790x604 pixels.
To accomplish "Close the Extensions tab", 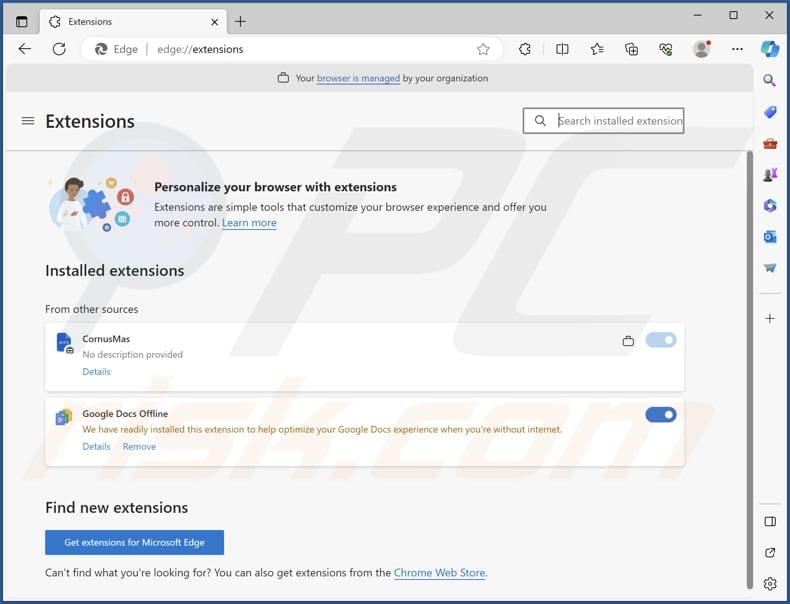I will click(x=214, y=22).
